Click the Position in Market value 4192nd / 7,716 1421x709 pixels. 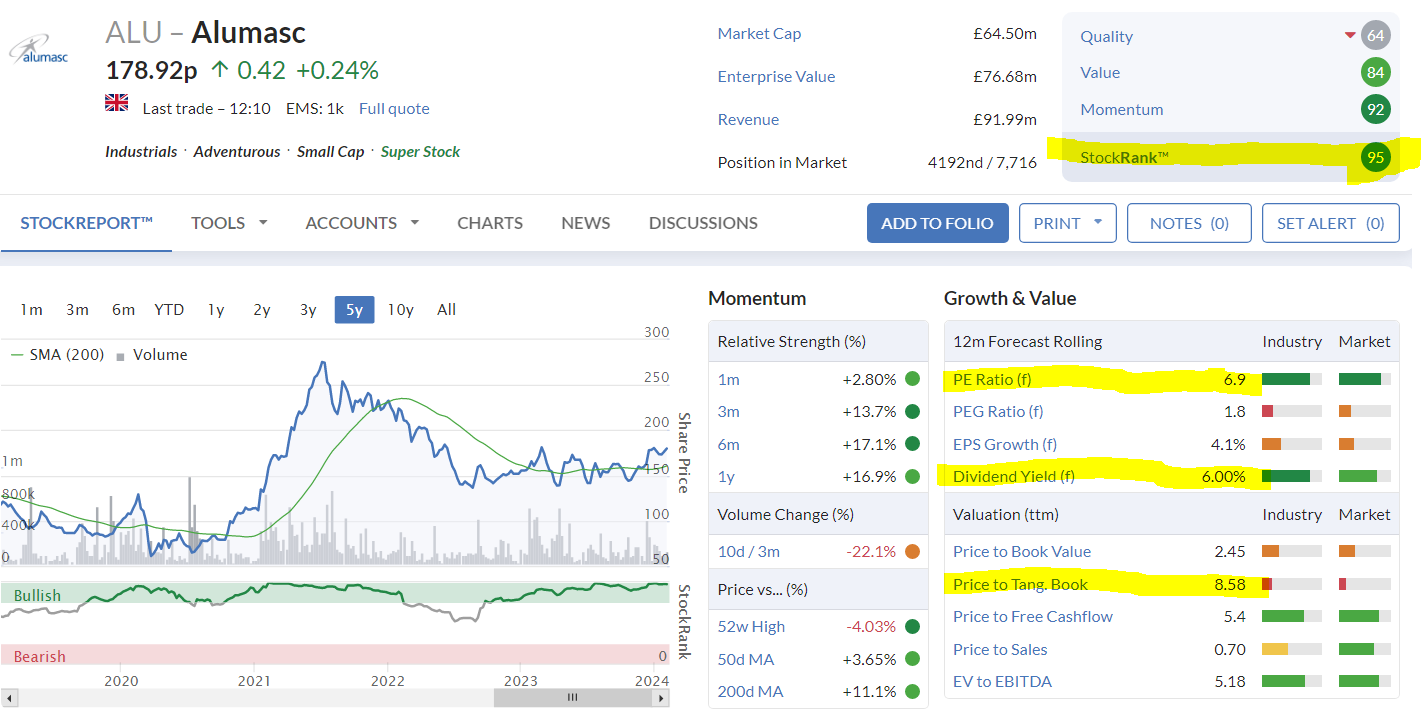point(982,162)
